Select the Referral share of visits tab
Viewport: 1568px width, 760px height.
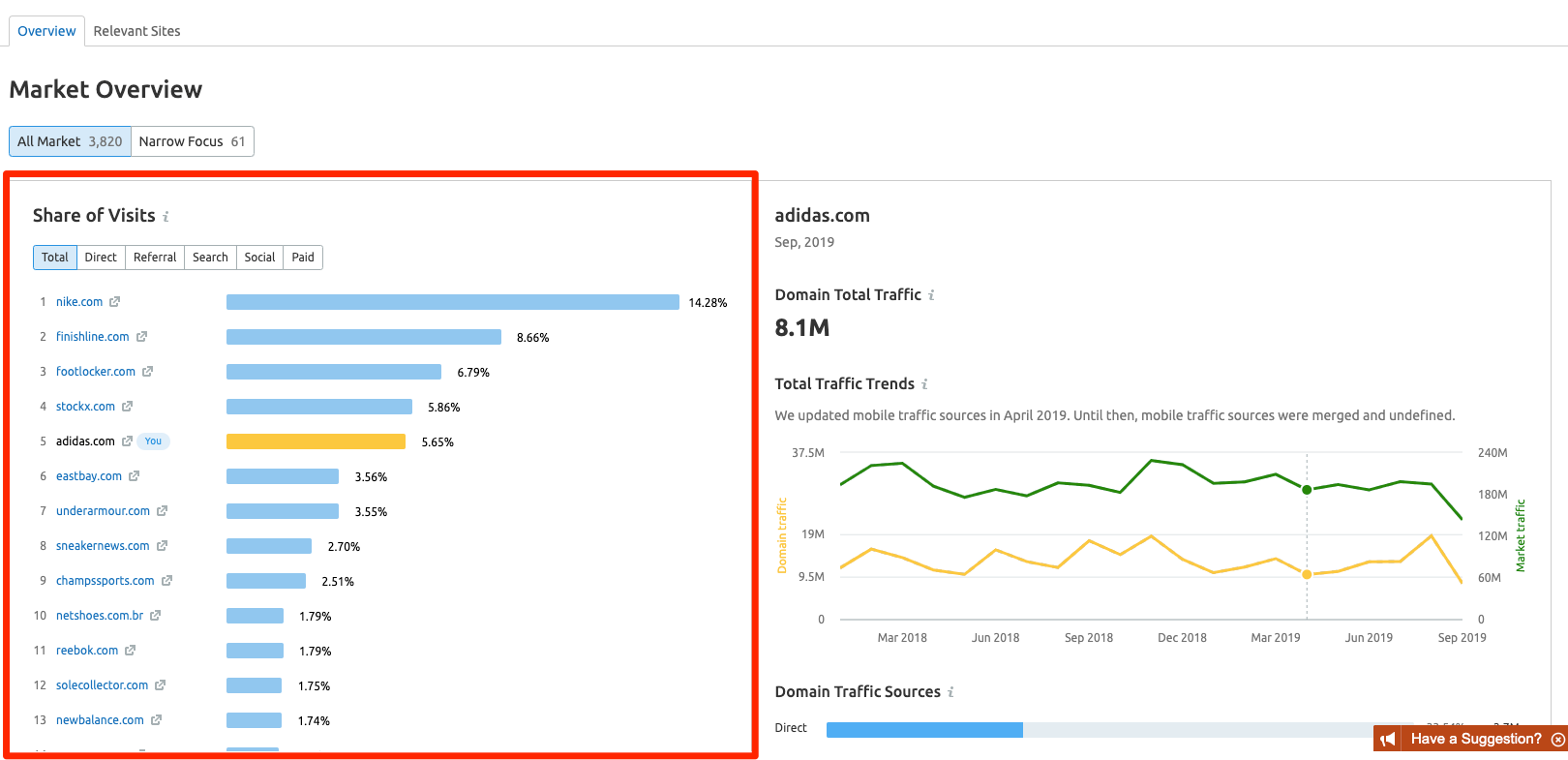coord(155,258)
